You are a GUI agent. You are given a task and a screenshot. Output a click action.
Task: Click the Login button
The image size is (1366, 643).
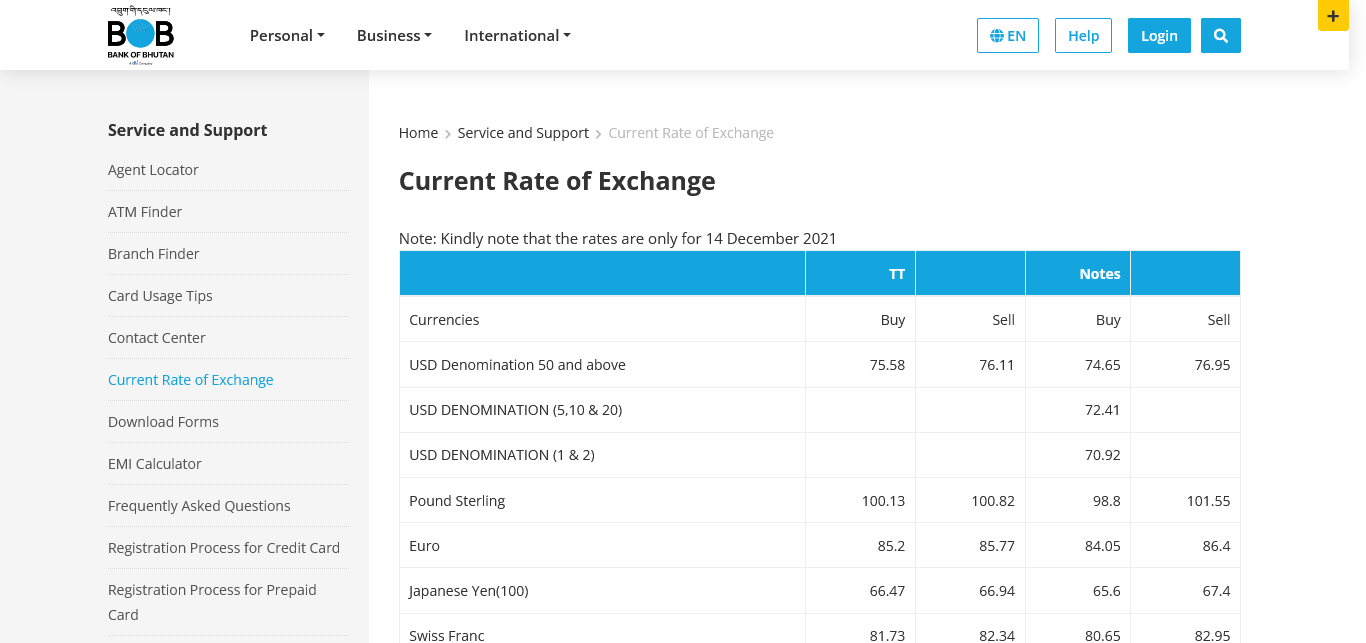pyautogui.click(x=1159, y=36)
